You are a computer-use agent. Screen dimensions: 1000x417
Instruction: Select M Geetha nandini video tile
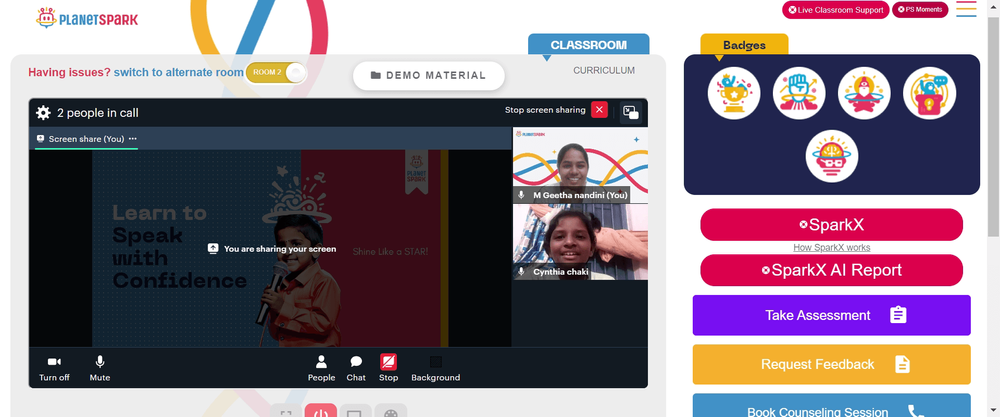pos(580,165)
